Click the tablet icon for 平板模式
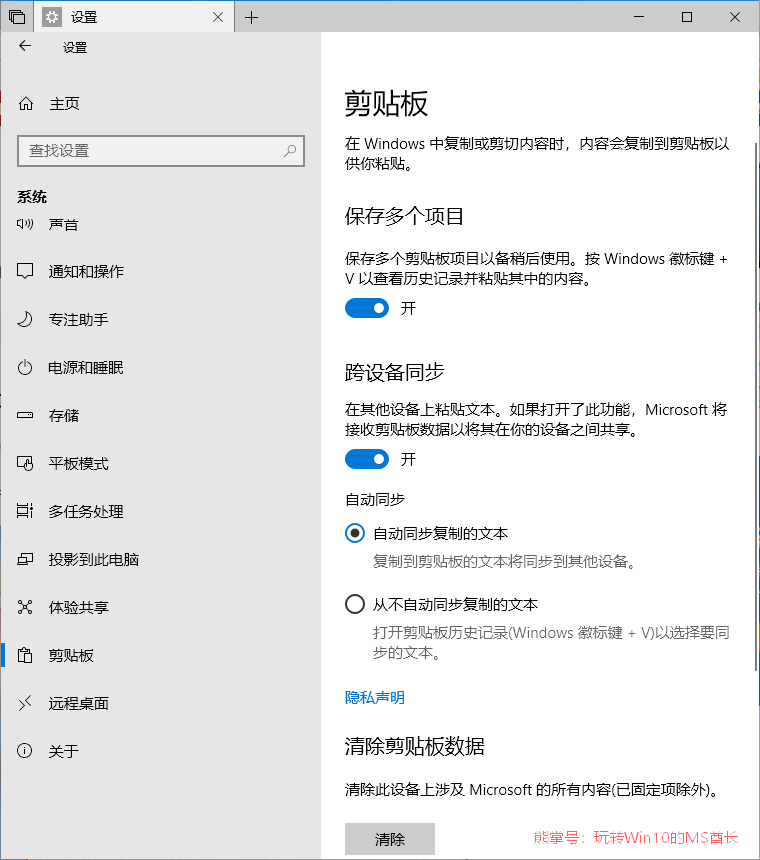 (x=25, y=463)
